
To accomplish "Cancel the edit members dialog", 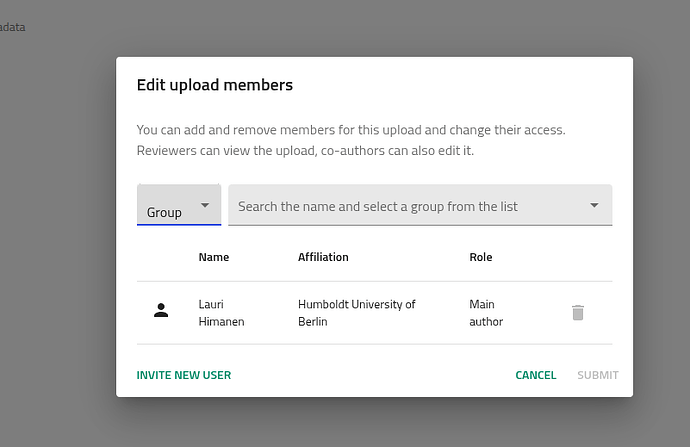I will [x=535, y=375].
